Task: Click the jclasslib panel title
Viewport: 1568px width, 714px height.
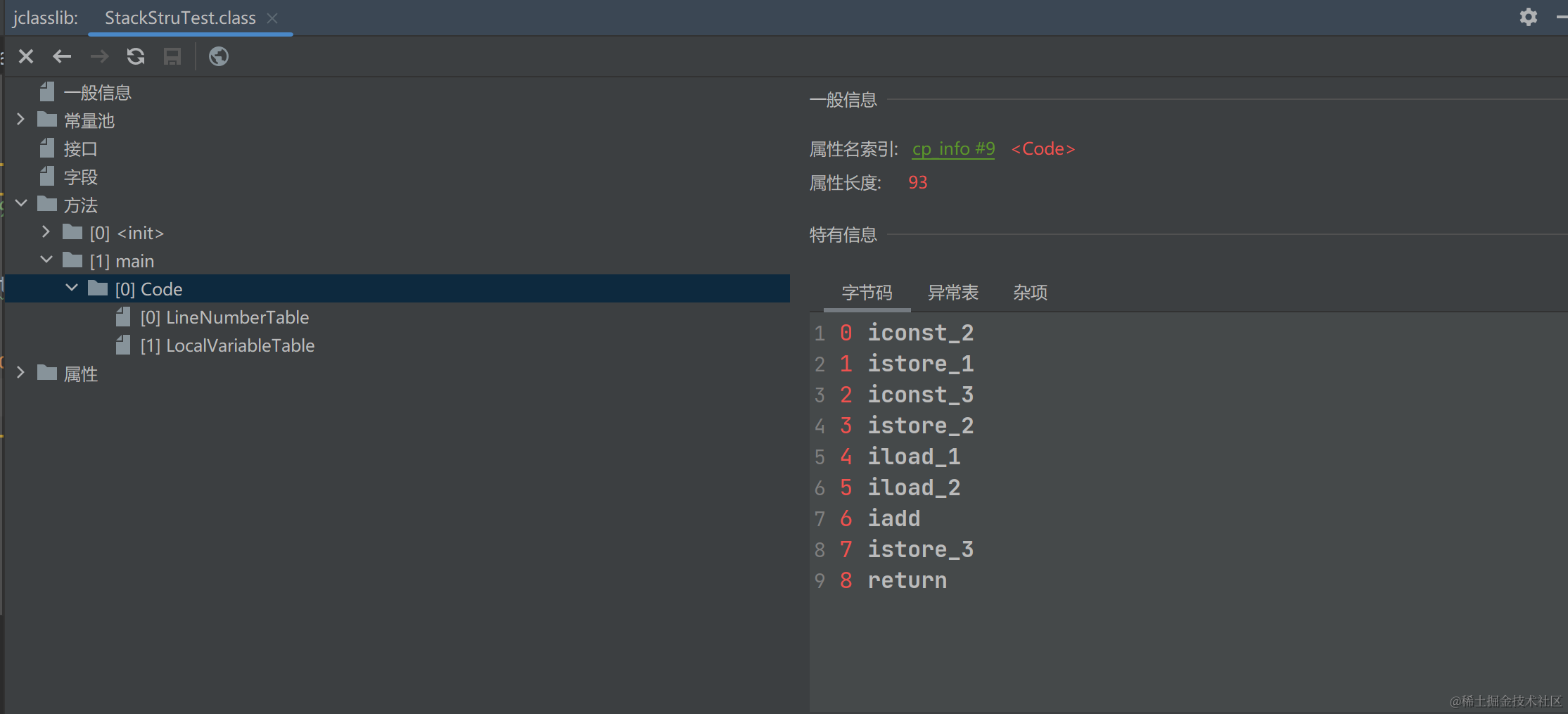Action: pyautogui.click(x=45, y=18)
